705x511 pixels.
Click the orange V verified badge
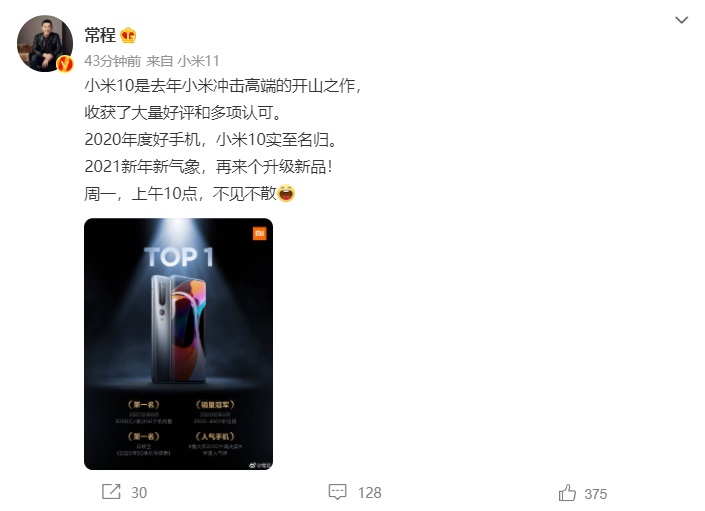[x=65, y=64]
